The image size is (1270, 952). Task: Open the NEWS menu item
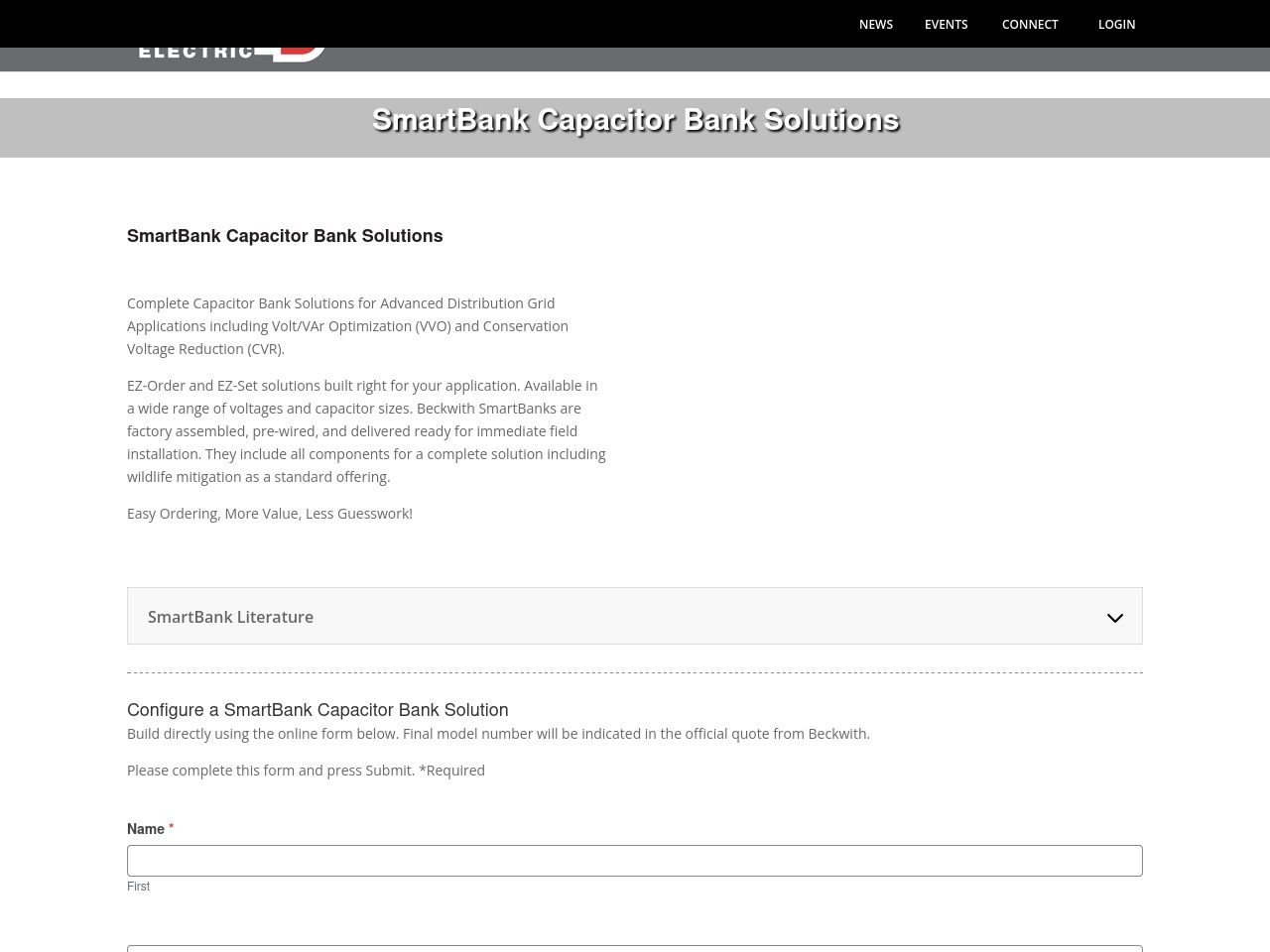(x=876, y=24)
